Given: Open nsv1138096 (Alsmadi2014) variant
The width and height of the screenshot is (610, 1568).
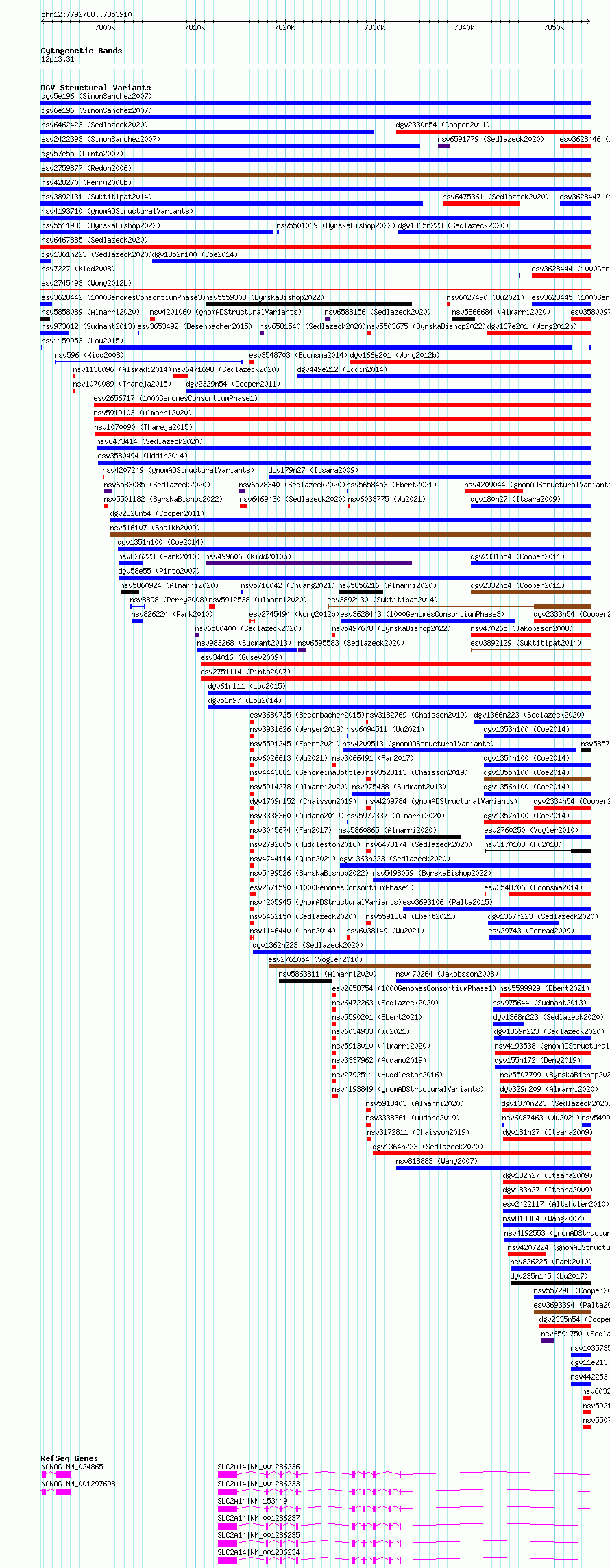Looking at the screenshot, I should click(x=122, y=370).
